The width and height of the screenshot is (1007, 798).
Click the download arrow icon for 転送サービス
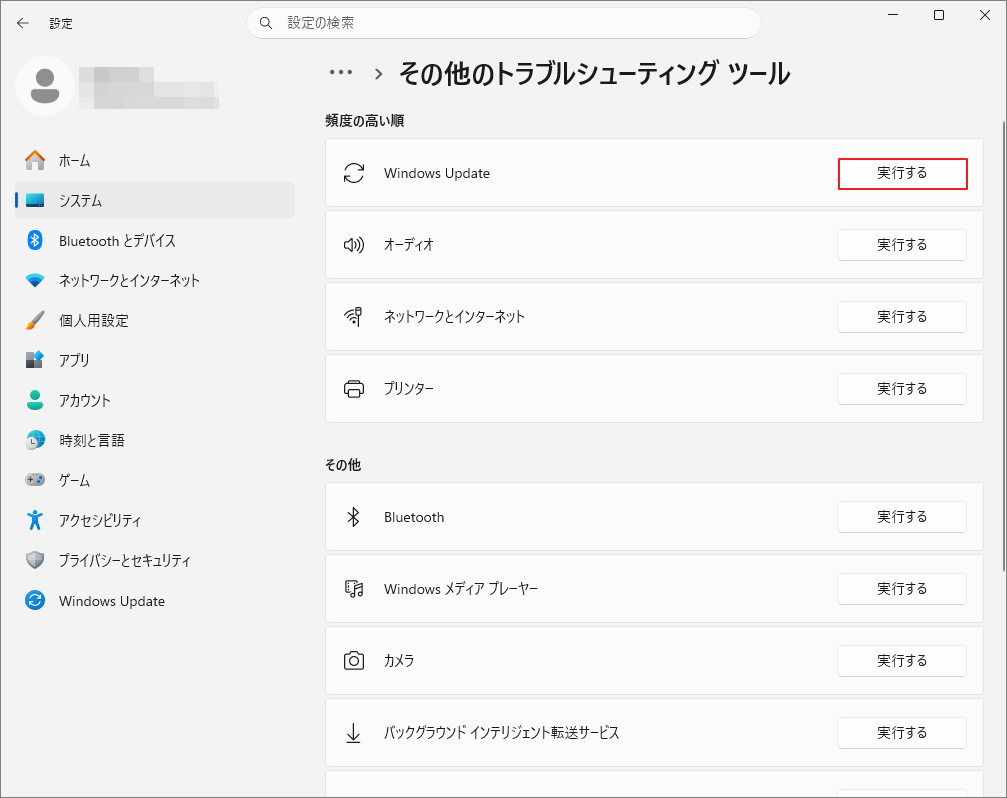pyautogui.click(x=353, y=733)
